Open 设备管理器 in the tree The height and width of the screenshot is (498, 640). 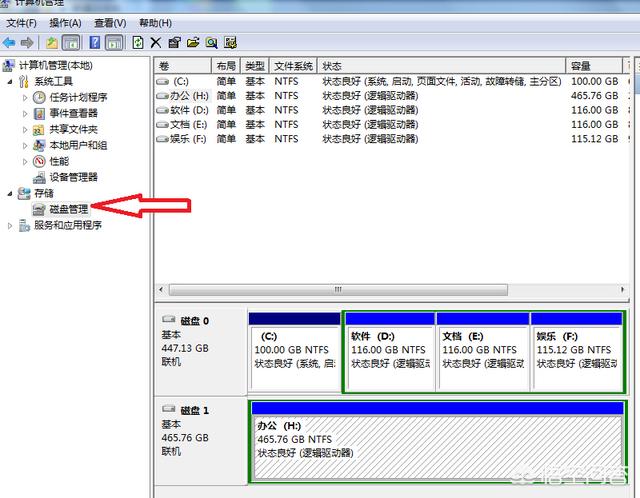coord(73,177)
